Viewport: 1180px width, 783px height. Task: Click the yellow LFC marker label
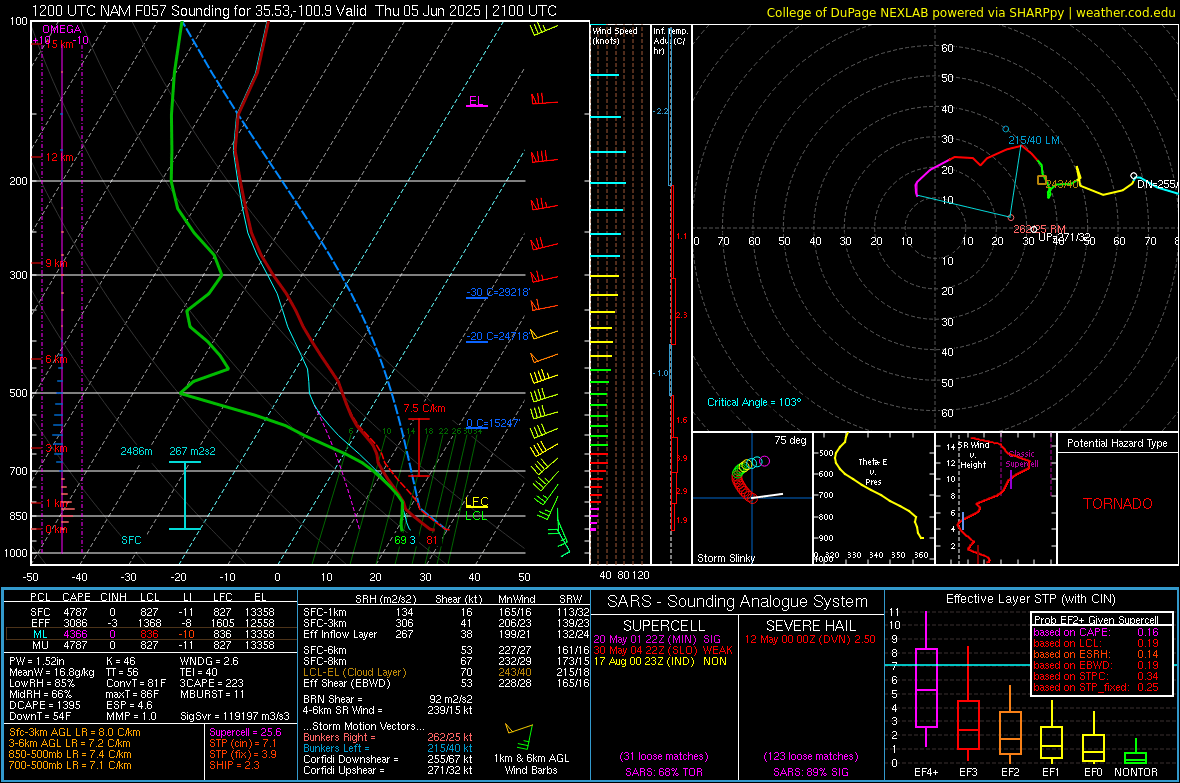(476, 501)
